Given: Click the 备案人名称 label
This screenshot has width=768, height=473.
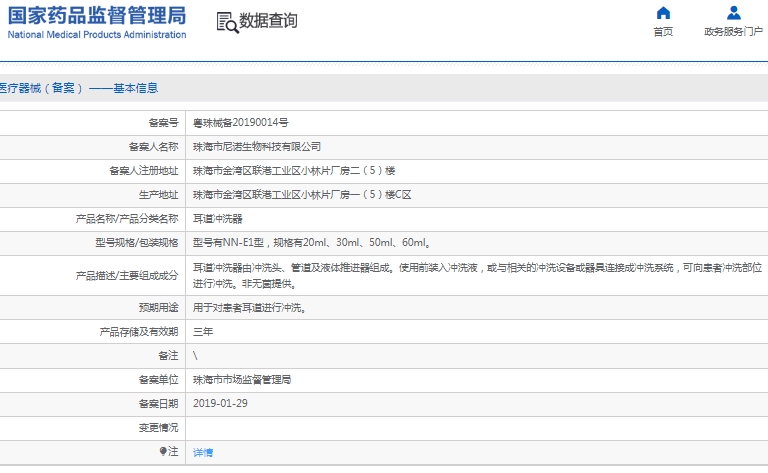Looking at the screenshot, I should click(153, 146).
